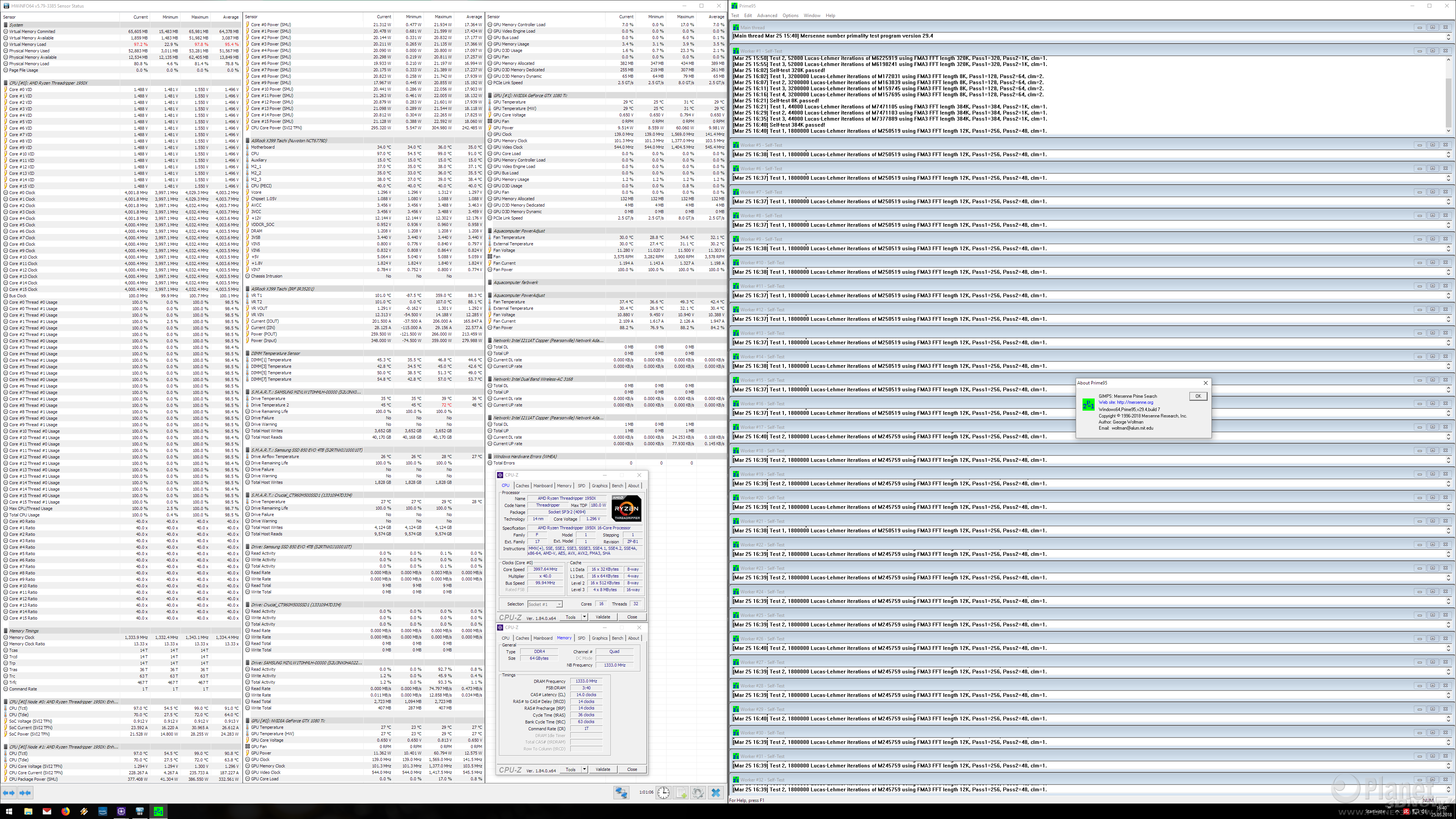Select ASRock X399 Taichi (Nuvoton NCT6779D) group
Image resolution: width=1456 pixels, height=819 pixels.
[364, 141]
